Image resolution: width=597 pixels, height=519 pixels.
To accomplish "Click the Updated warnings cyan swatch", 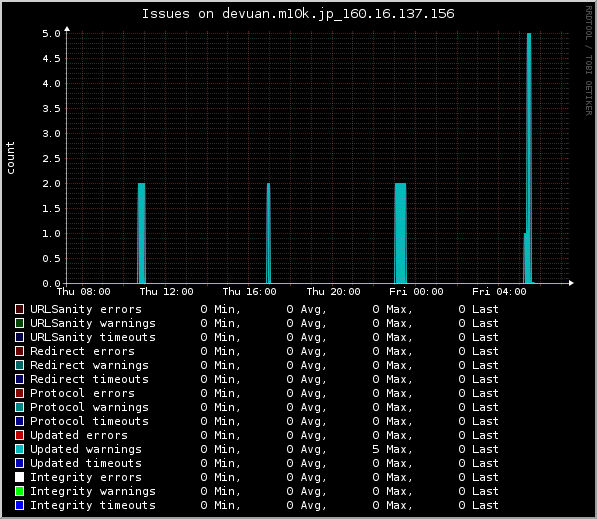I will 19,449.
